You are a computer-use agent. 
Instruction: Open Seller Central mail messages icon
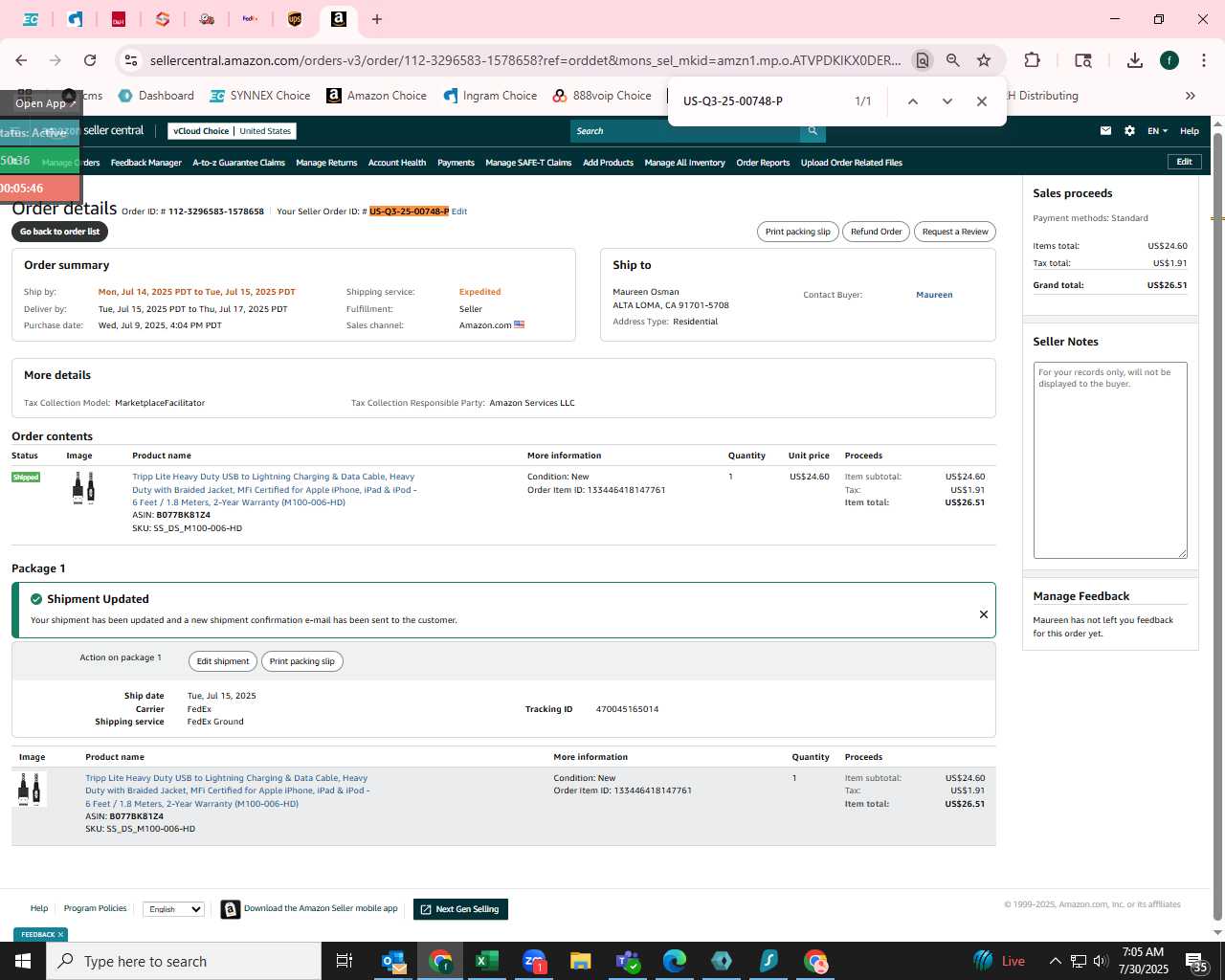point(1105,131)
